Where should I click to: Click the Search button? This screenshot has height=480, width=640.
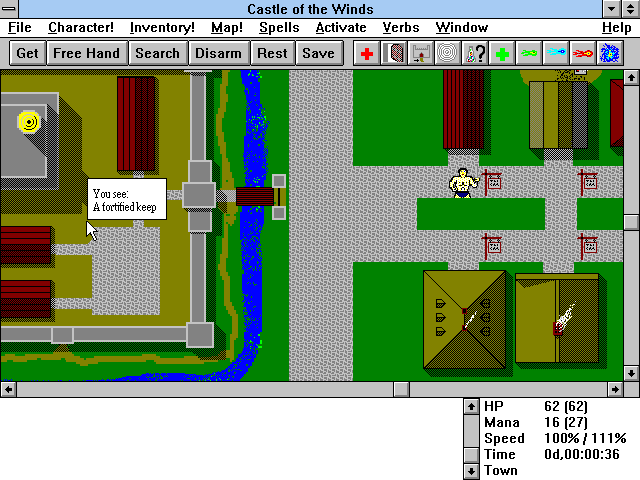click(158, 53)
